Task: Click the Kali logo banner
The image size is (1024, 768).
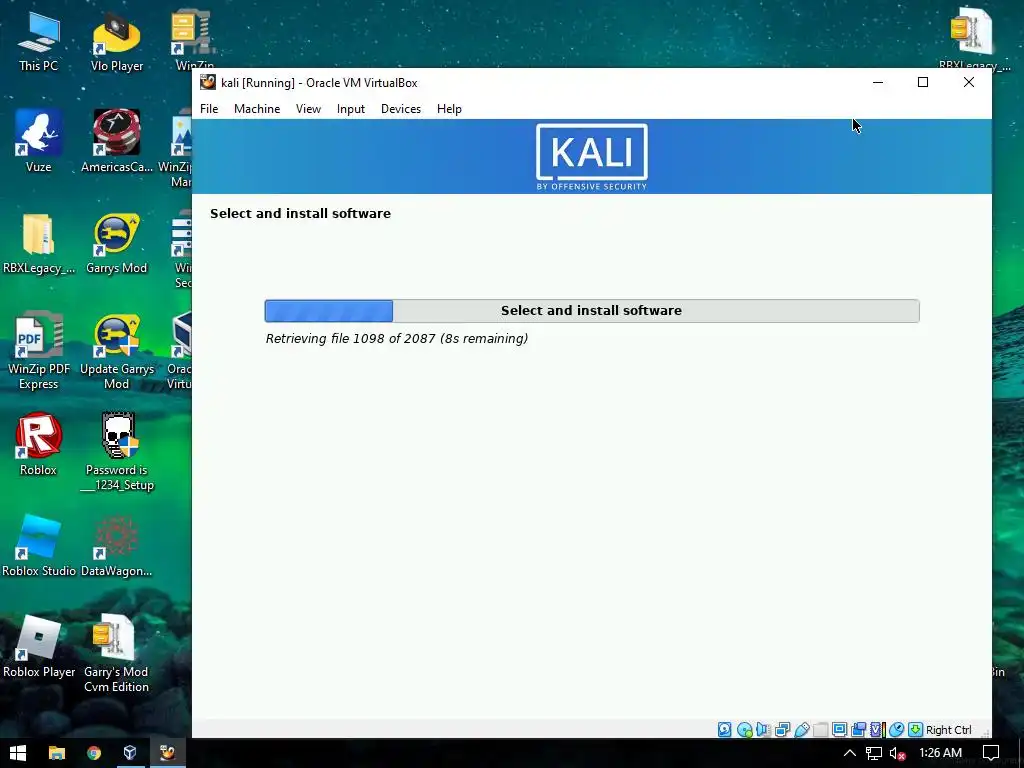Action: [x=592, y=157]
